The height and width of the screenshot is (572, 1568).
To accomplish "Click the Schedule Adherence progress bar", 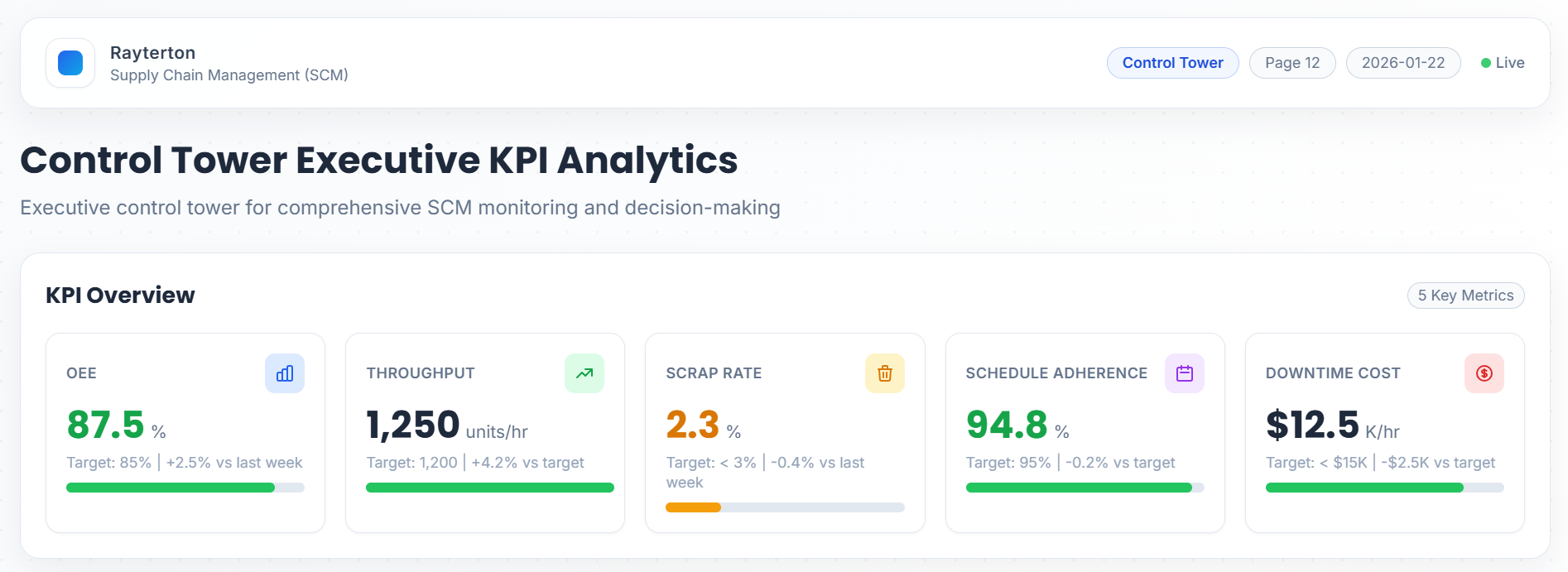I will (x=1079, y=488).
